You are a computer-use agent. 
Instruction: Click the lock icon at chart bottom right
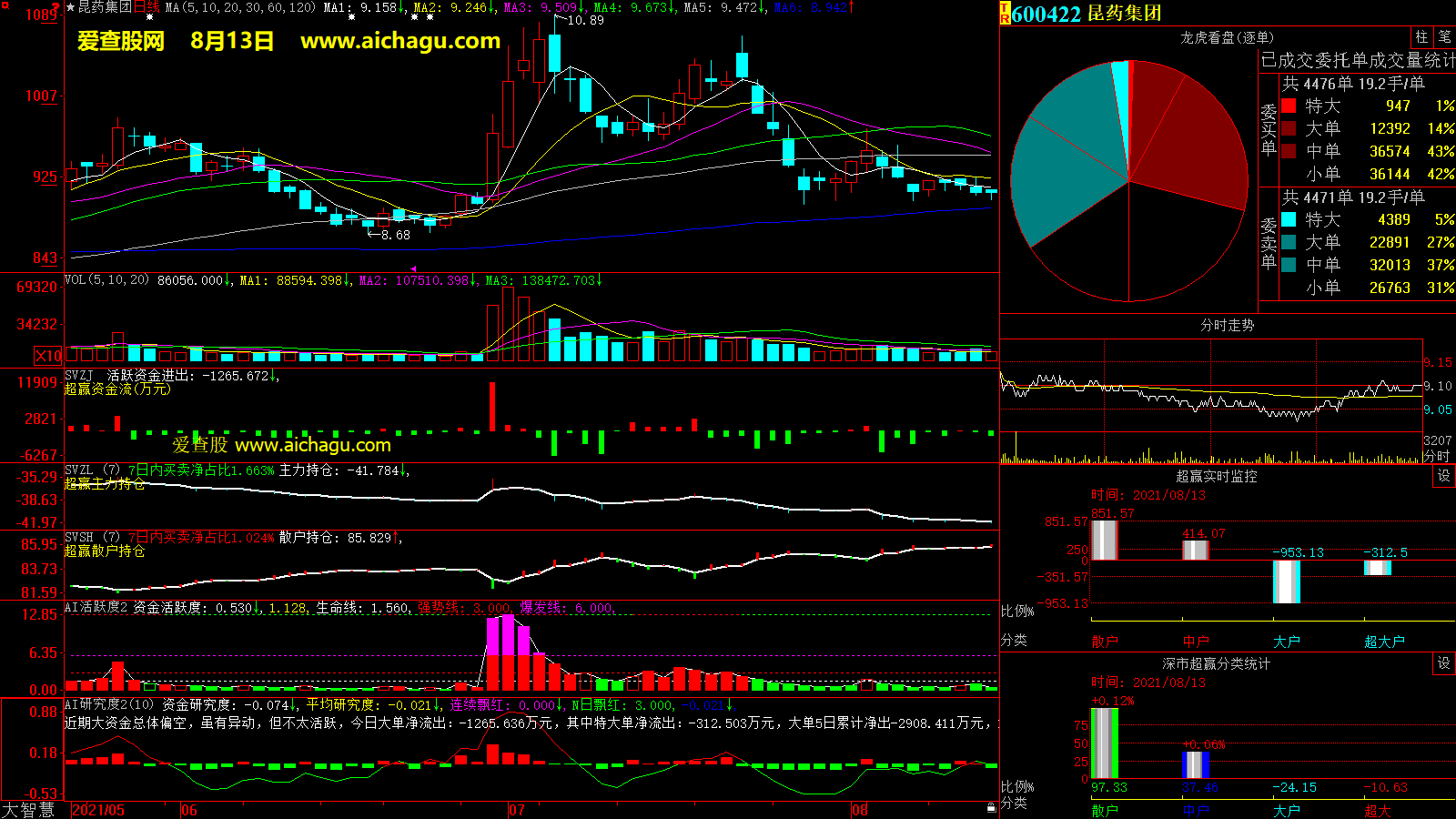tap(991, 807)
